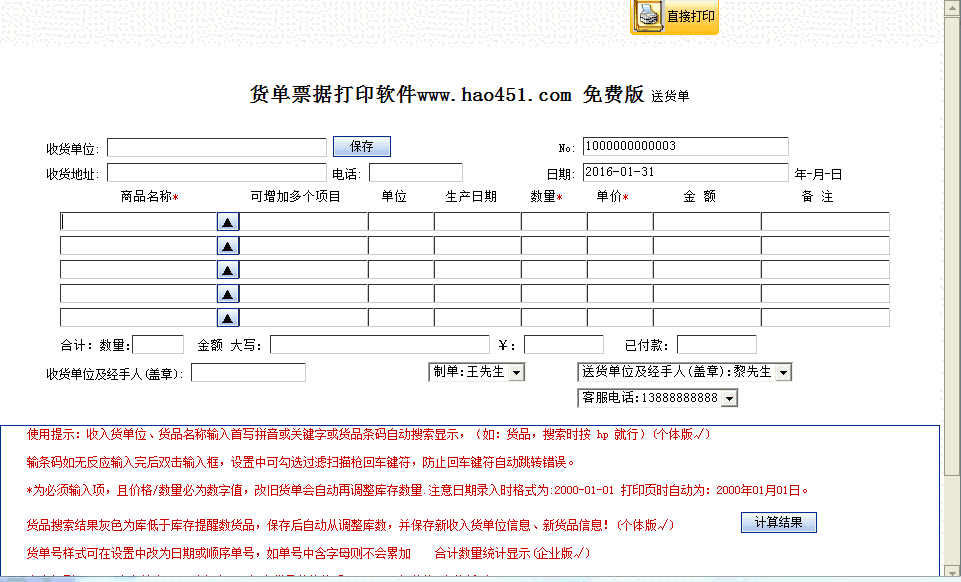Click the 可增加多个项目 header text
This screenshot has width=961, height=582.
coord(295,197)
